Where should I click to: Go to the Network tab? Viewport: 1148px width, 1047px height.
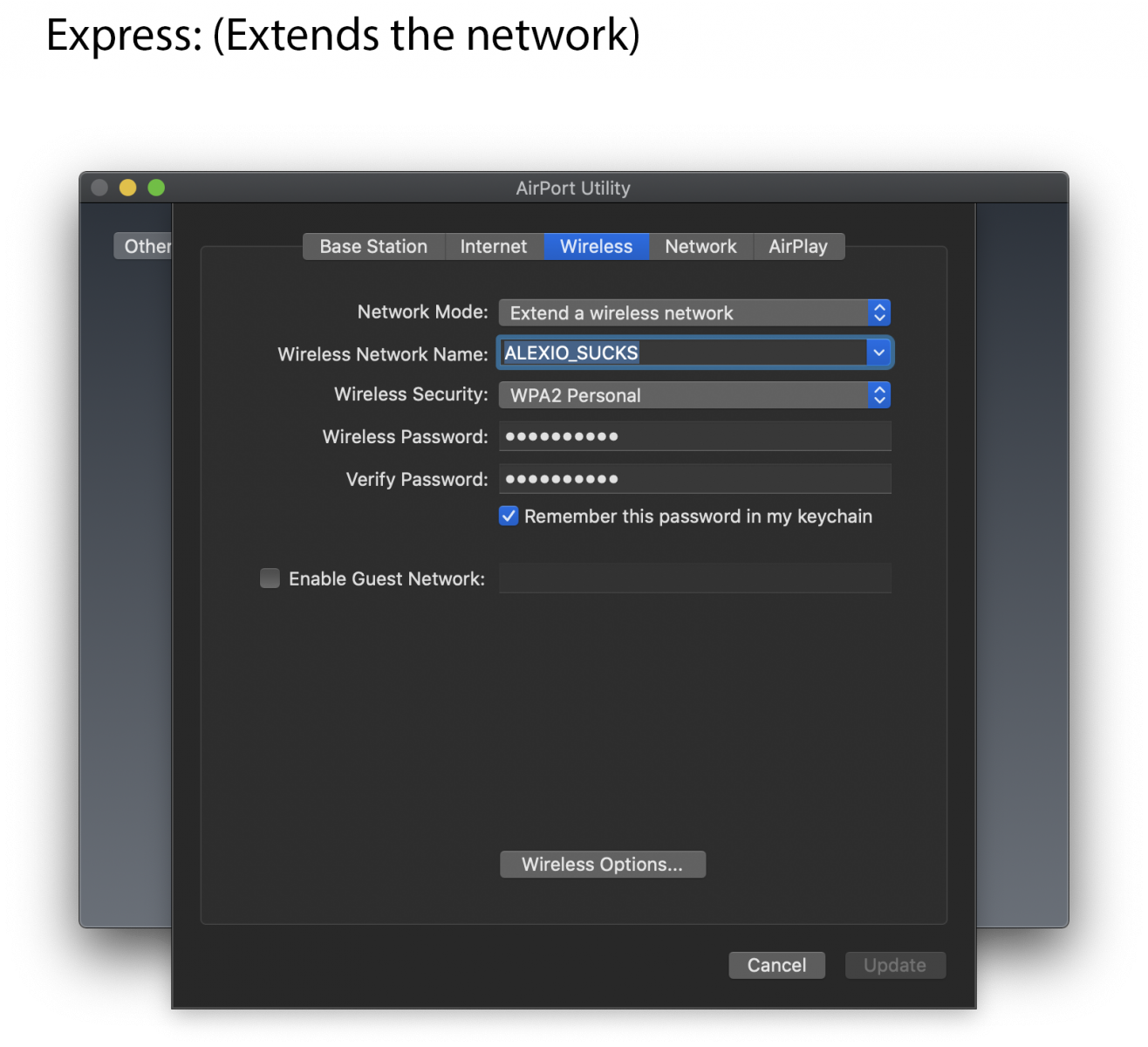coord(700,247)
